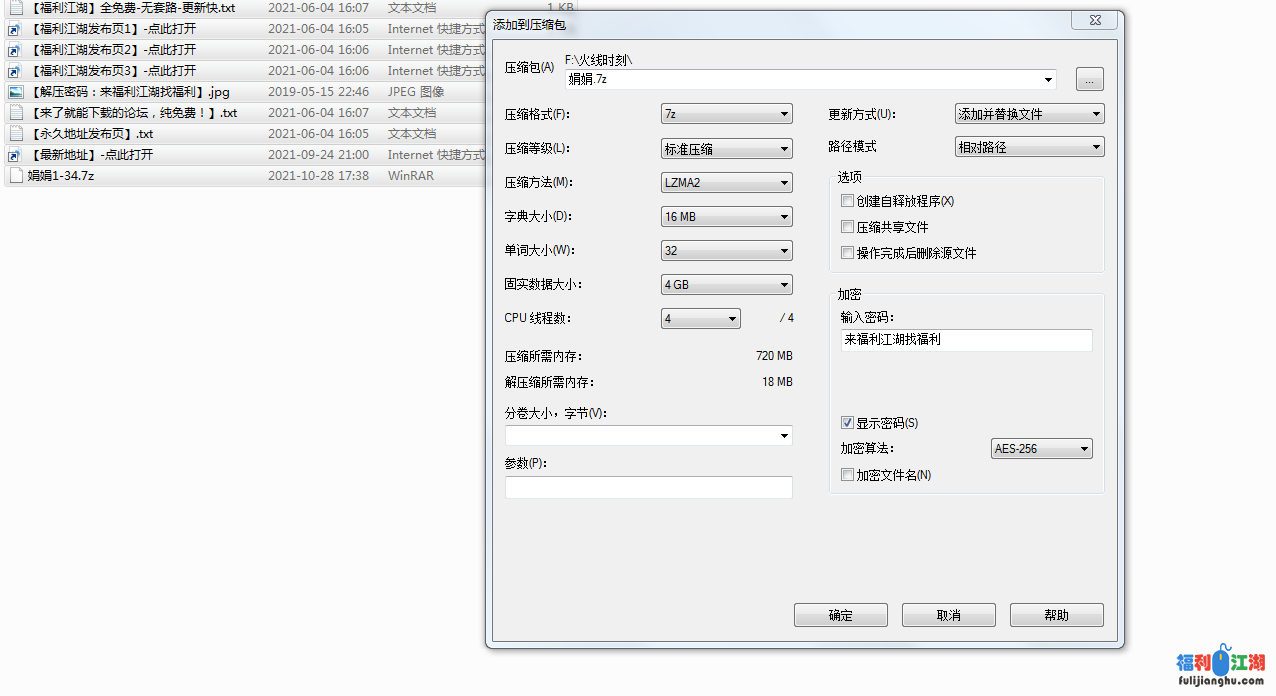Click the browse "..." button for archive path
Screen dimensions: 1276x696
1089,79
